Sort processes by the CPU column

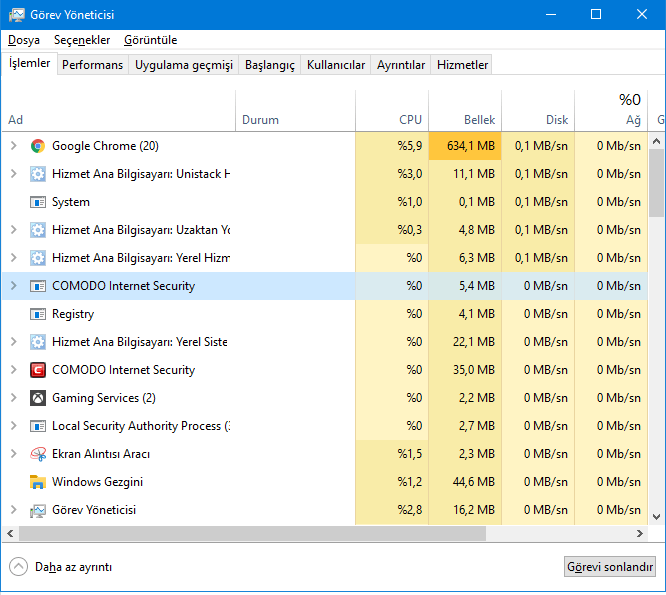(410, 120)
